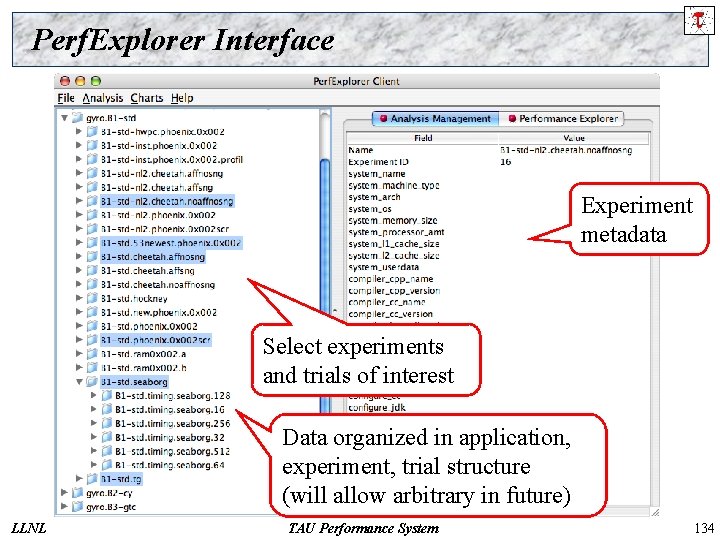This screenshot has width=720, height=540.
Task: Open the Help menu
Action: point(182,98)
